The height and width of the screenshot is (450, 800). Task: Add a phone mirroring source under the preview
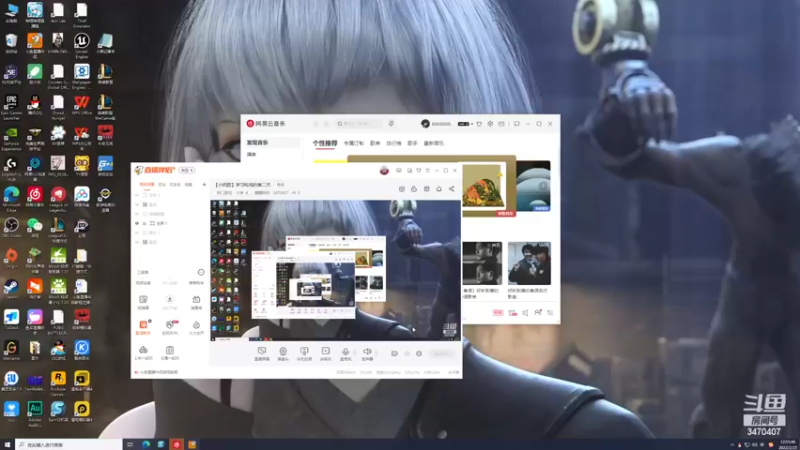[304, 354]
